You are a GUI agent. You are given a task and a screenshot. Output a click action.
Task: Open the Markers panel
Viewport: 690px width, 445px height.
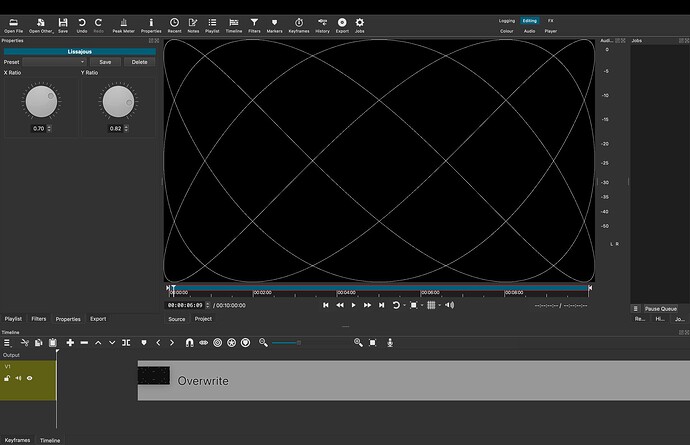tap(274, 26)
